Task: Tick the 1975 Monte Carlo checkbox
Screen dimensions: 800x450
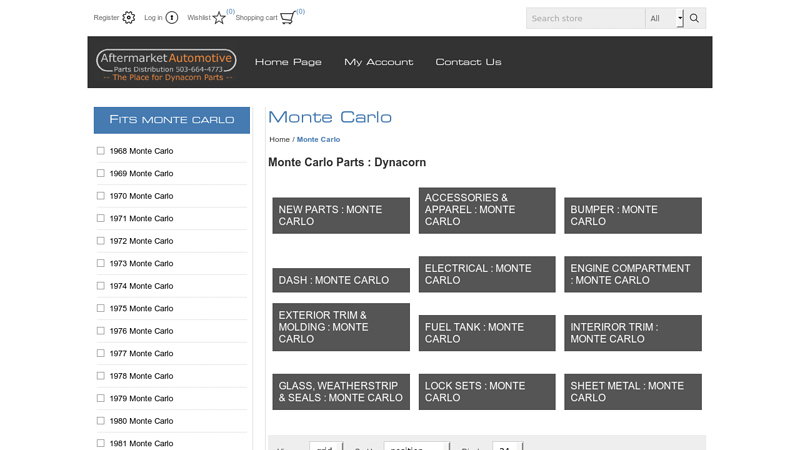Action: coord(101,308)
